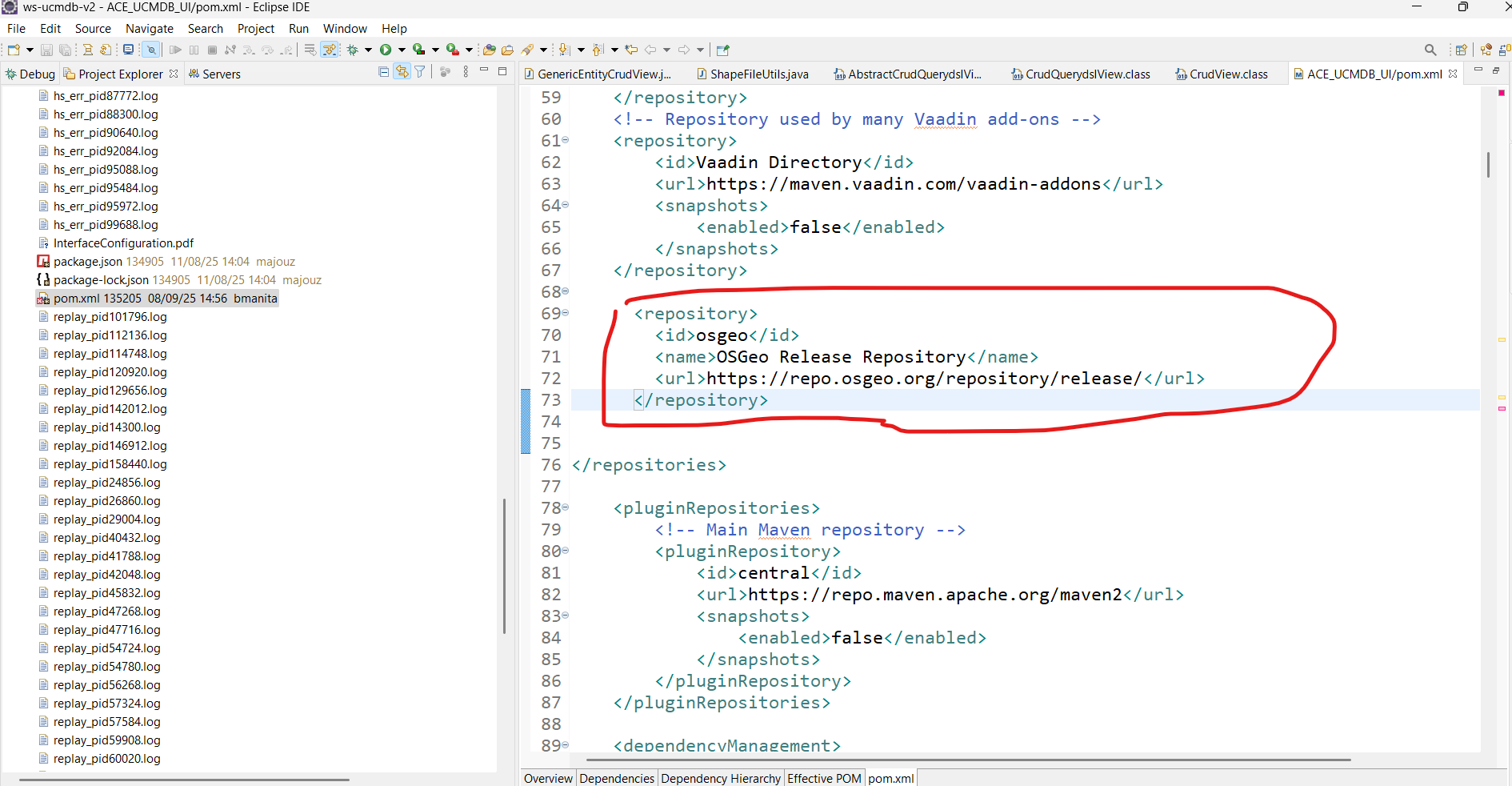
Task: Toggle Link with Editor in Project Explorer
Action: (x=402, y=72)
